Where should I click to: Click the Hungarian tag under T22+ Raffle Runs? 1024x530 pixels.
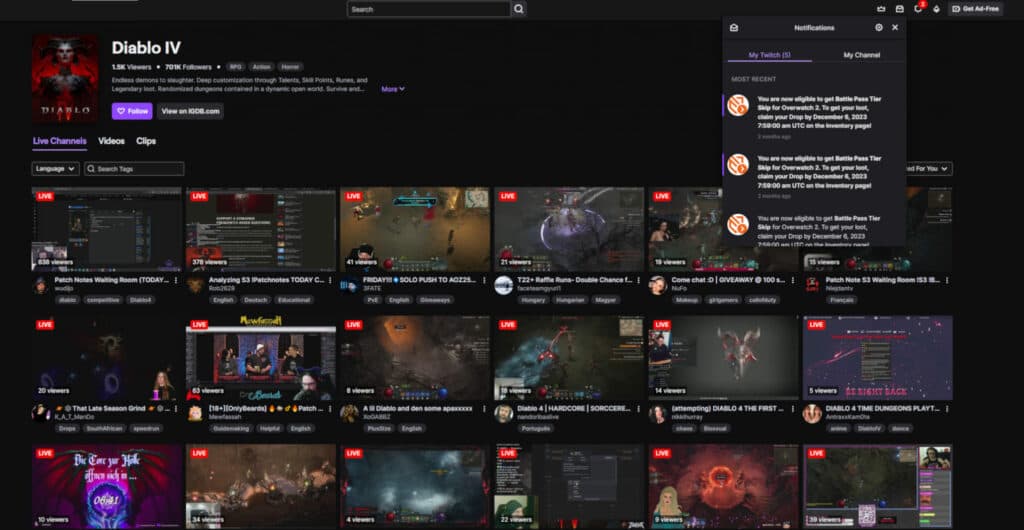point(570,300)
